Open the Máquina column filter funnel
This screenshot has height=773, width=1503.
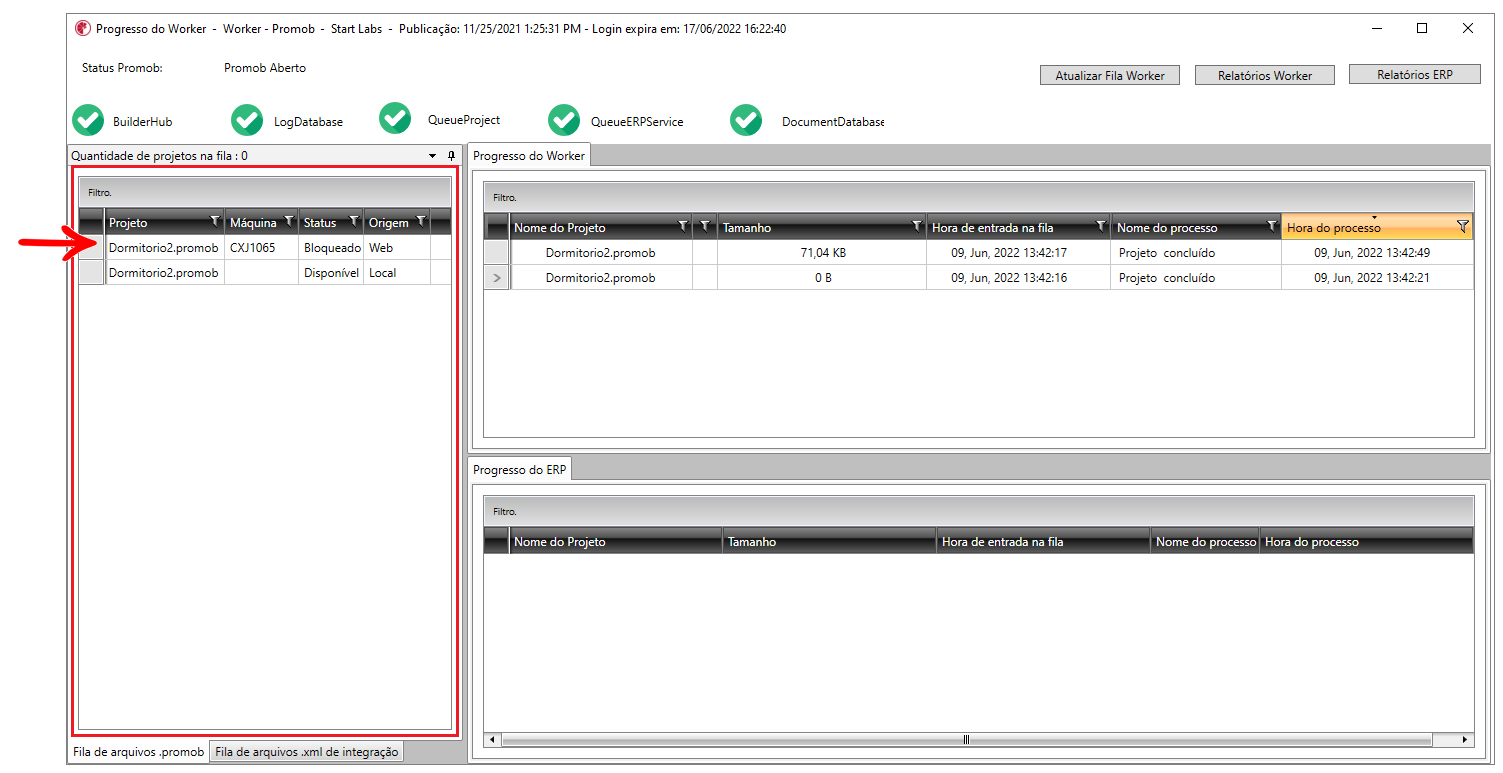coord(289,221)
